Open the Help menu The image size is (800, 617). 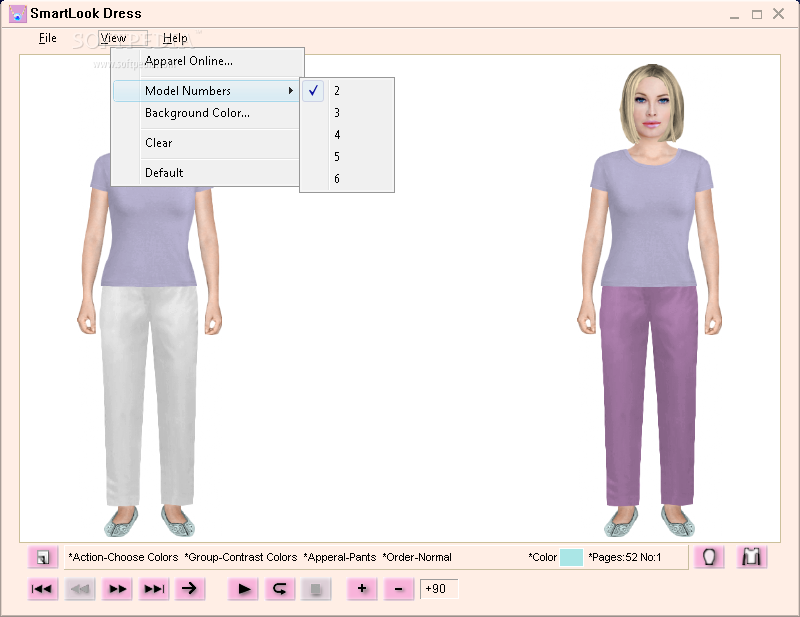coord(175,38)
